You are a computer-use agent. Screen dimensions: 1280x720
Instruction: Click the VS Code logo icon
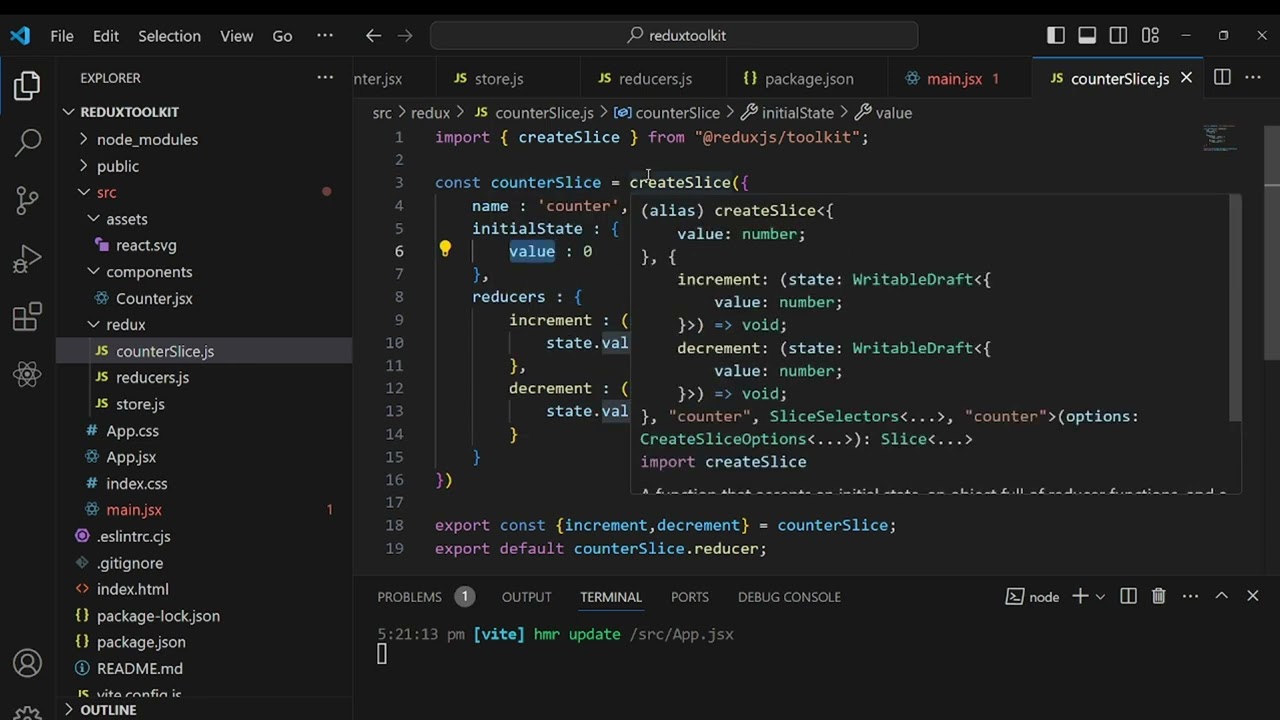[x=20, y=35]
